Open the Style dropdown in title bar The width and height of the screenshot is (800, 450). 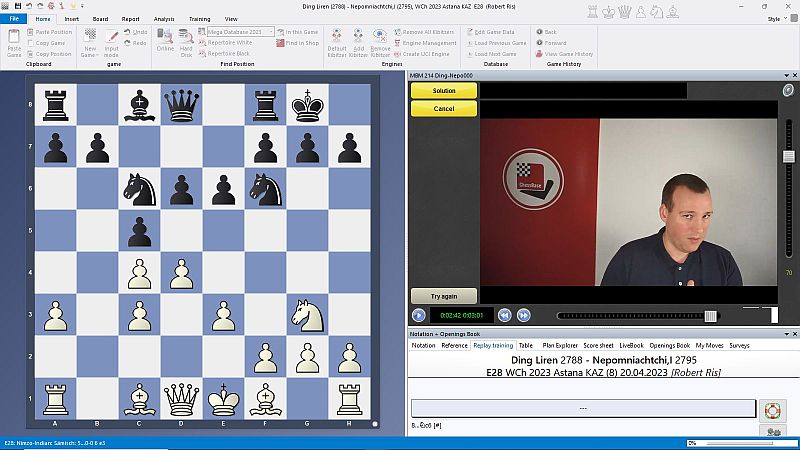pos(776,19)
